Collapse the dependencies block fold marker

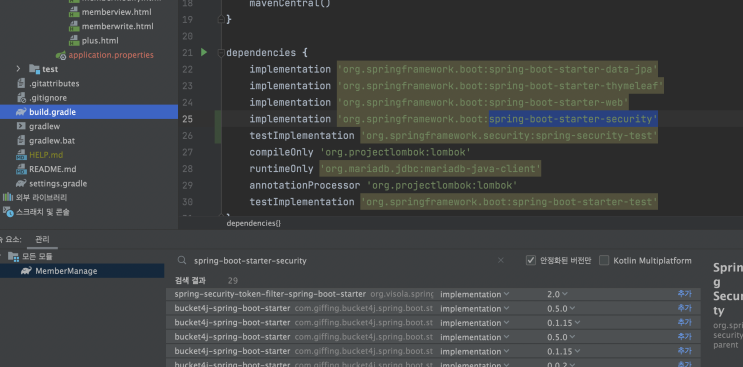(x=221, y=53)
